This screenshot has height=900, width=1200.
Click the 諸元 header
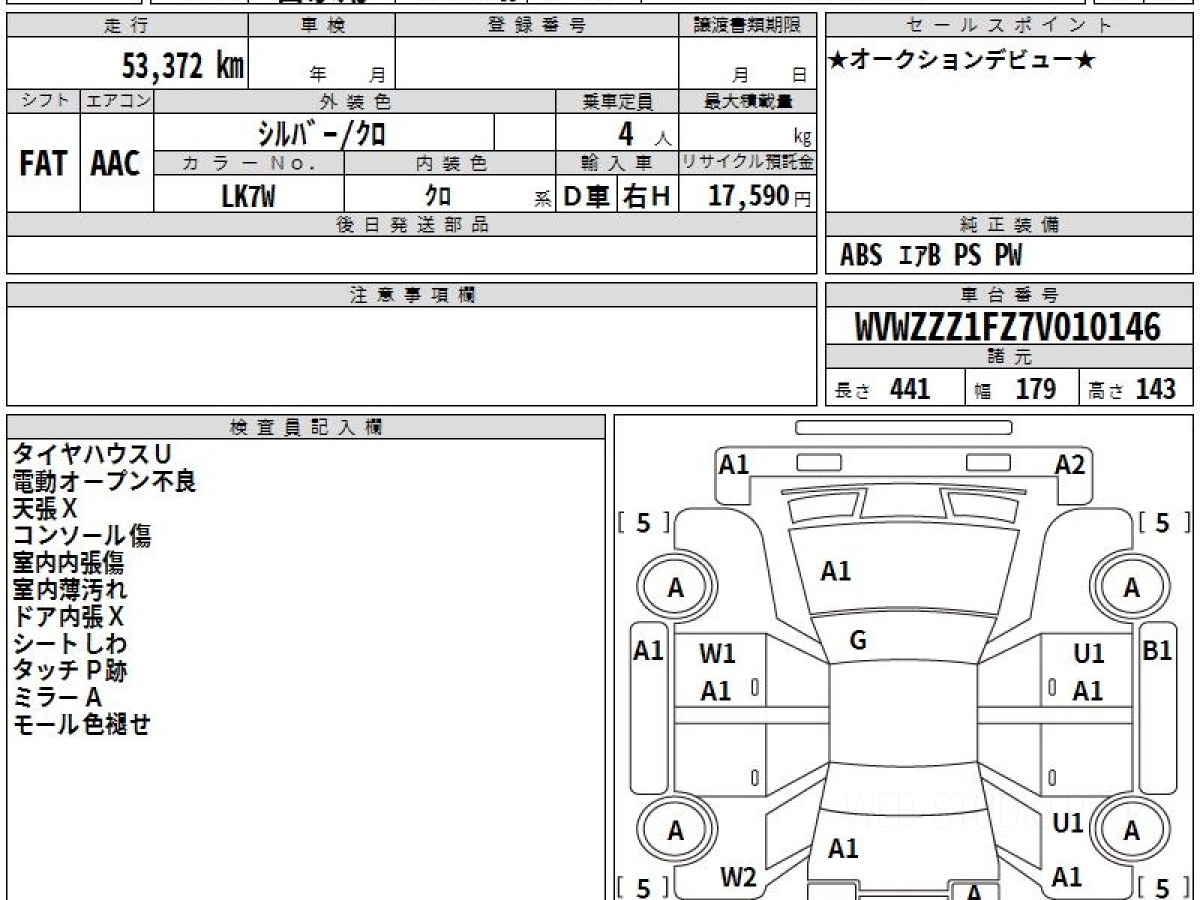[x=1010, y=358]
